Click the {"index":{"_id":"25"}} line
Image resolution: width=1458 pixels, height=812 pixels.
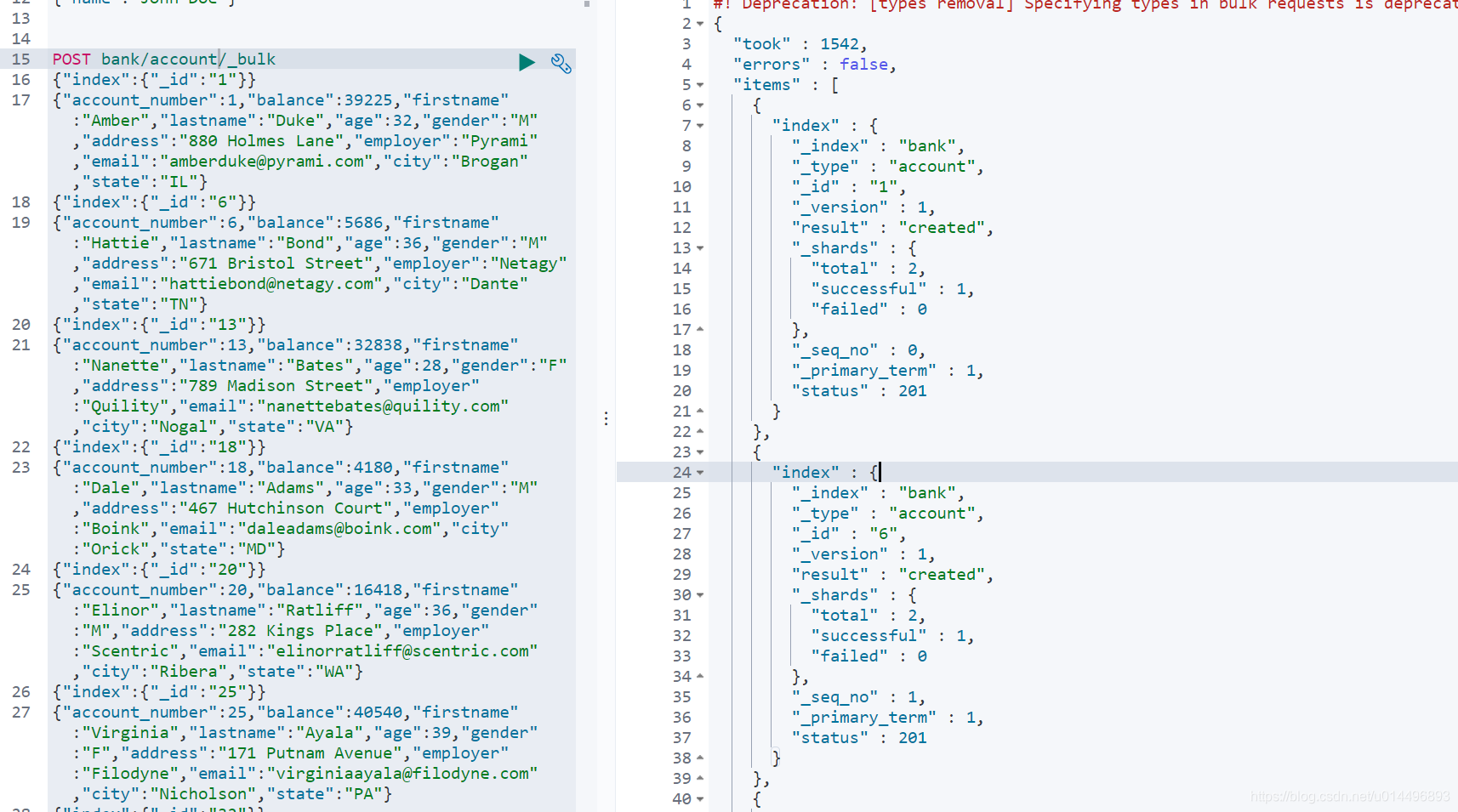159,691
